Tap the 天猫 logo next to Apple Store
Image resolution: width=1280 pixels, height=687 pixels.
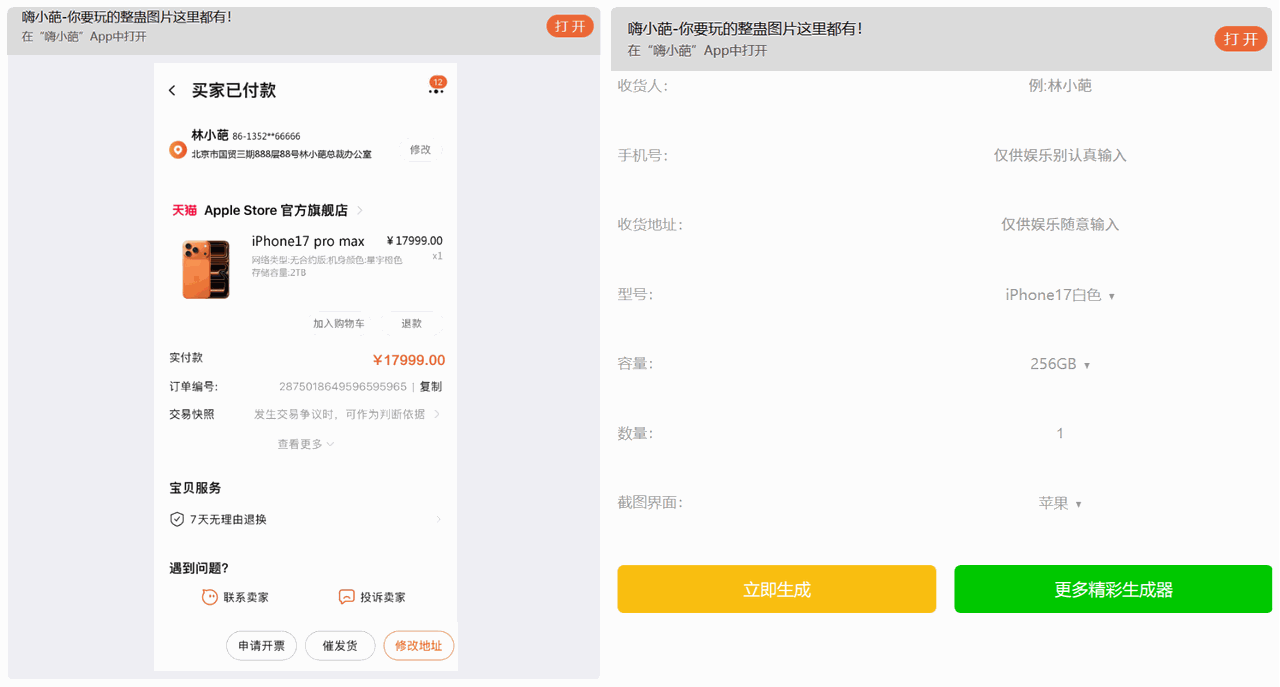pos(184,211)
